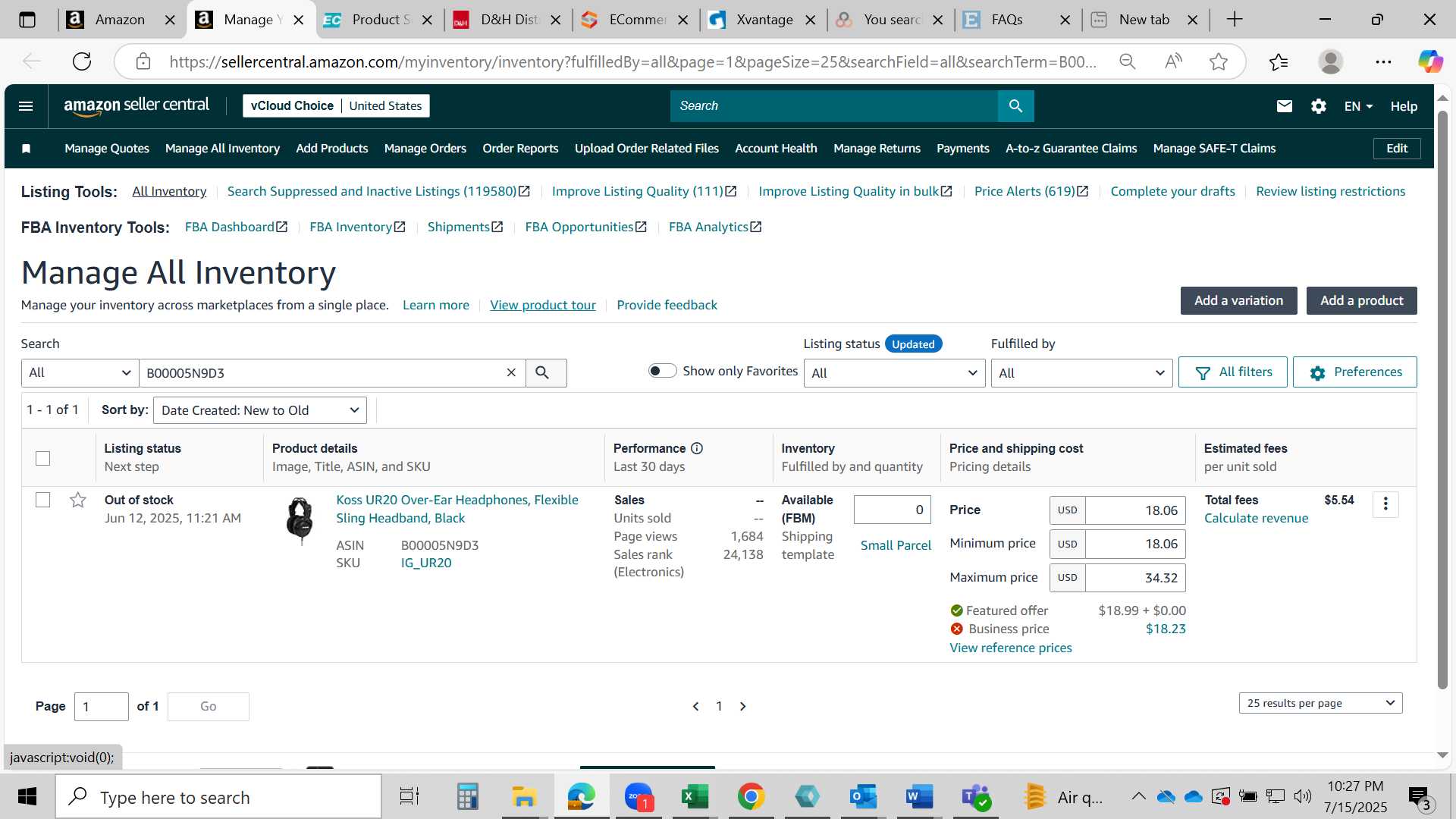Open Manage Orders menu item
The image size is (1456, 819).
425,149
